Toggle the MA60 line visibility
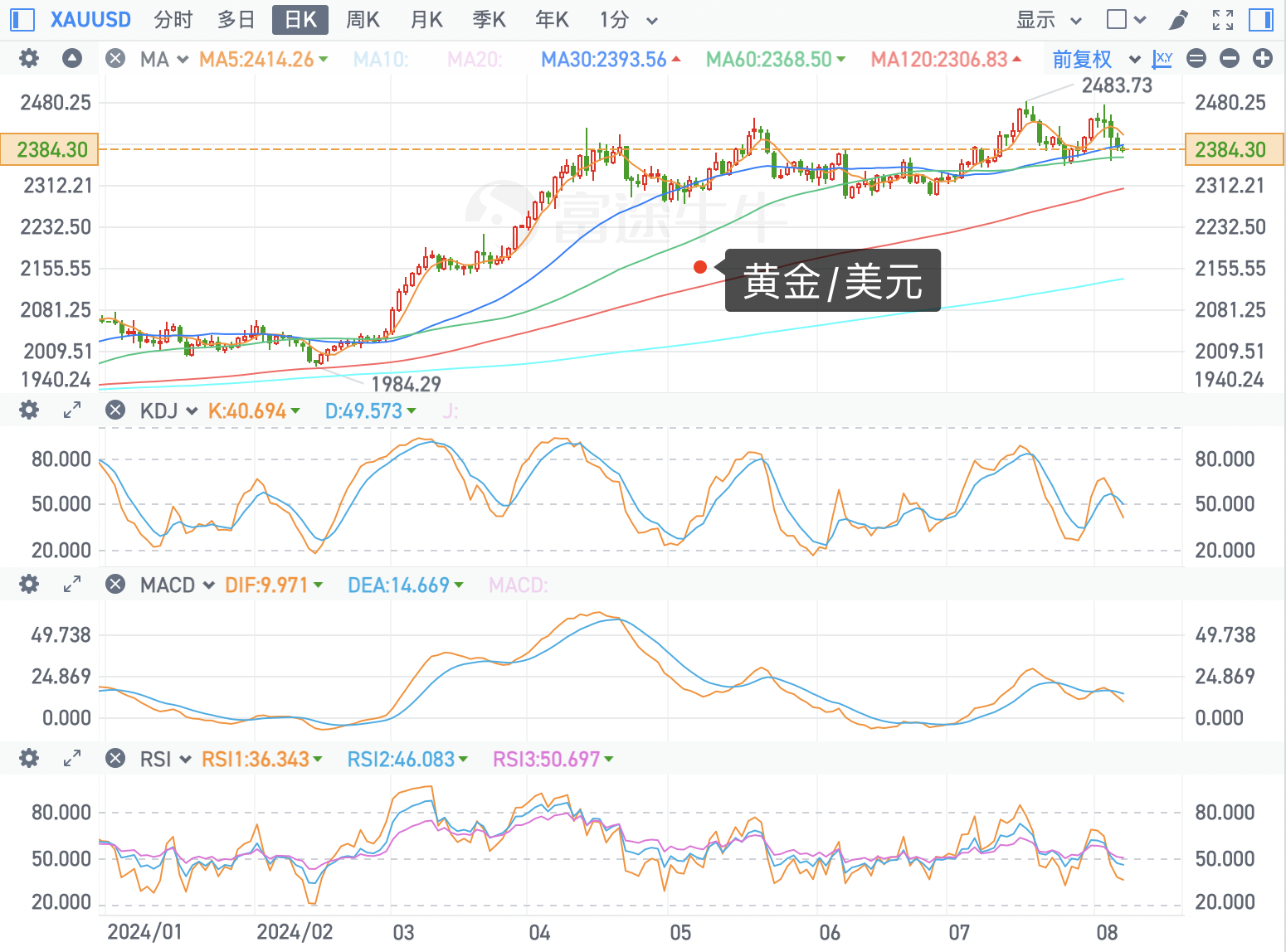Image resolution: width=1286 pixels, height=952 pixels. click(776, 59)
